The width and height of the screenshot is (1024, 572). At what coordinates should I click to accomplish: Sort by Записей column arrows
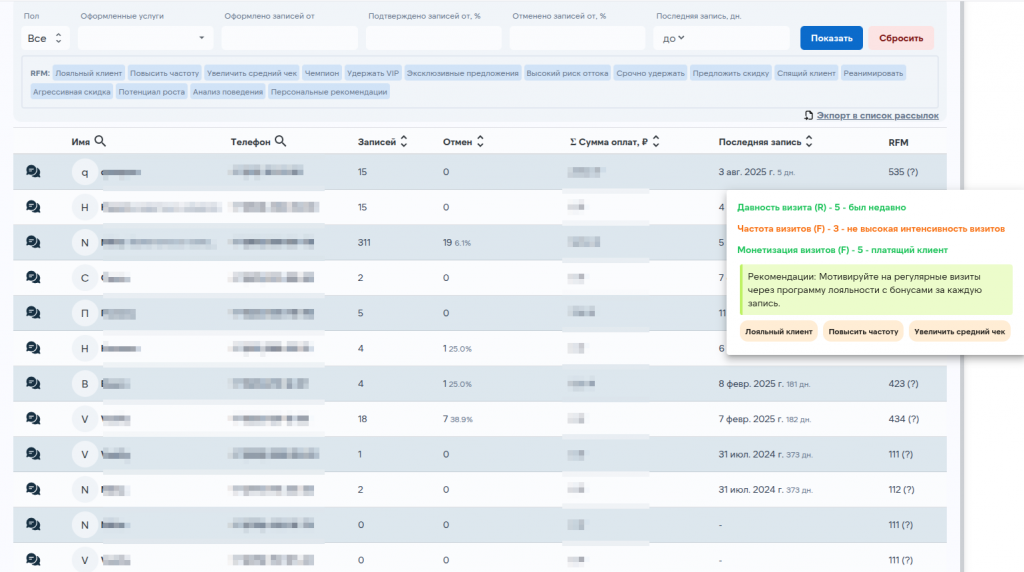click(403, 142)
